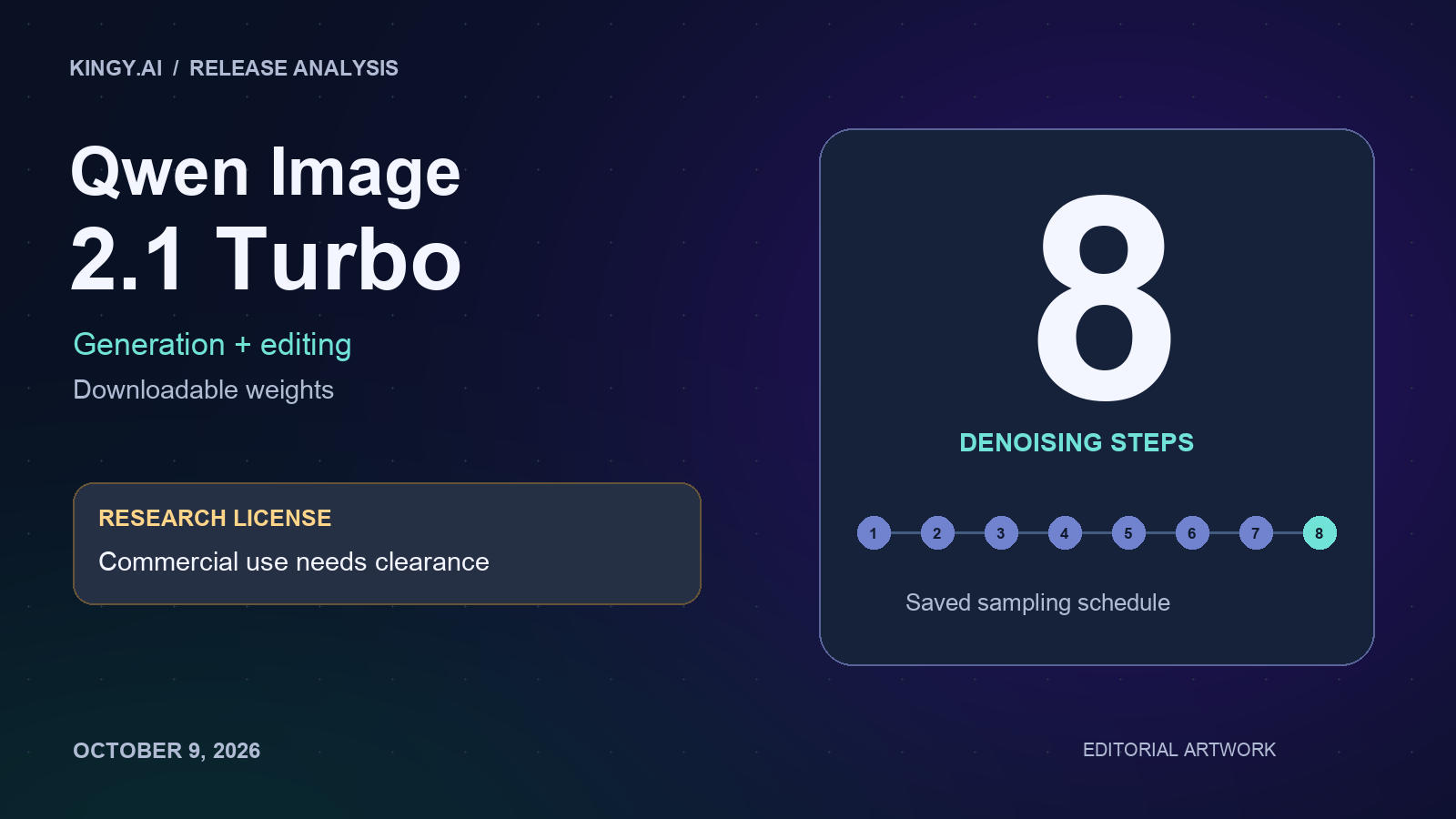Click the KINGY.AI text in header

[116, 68]
